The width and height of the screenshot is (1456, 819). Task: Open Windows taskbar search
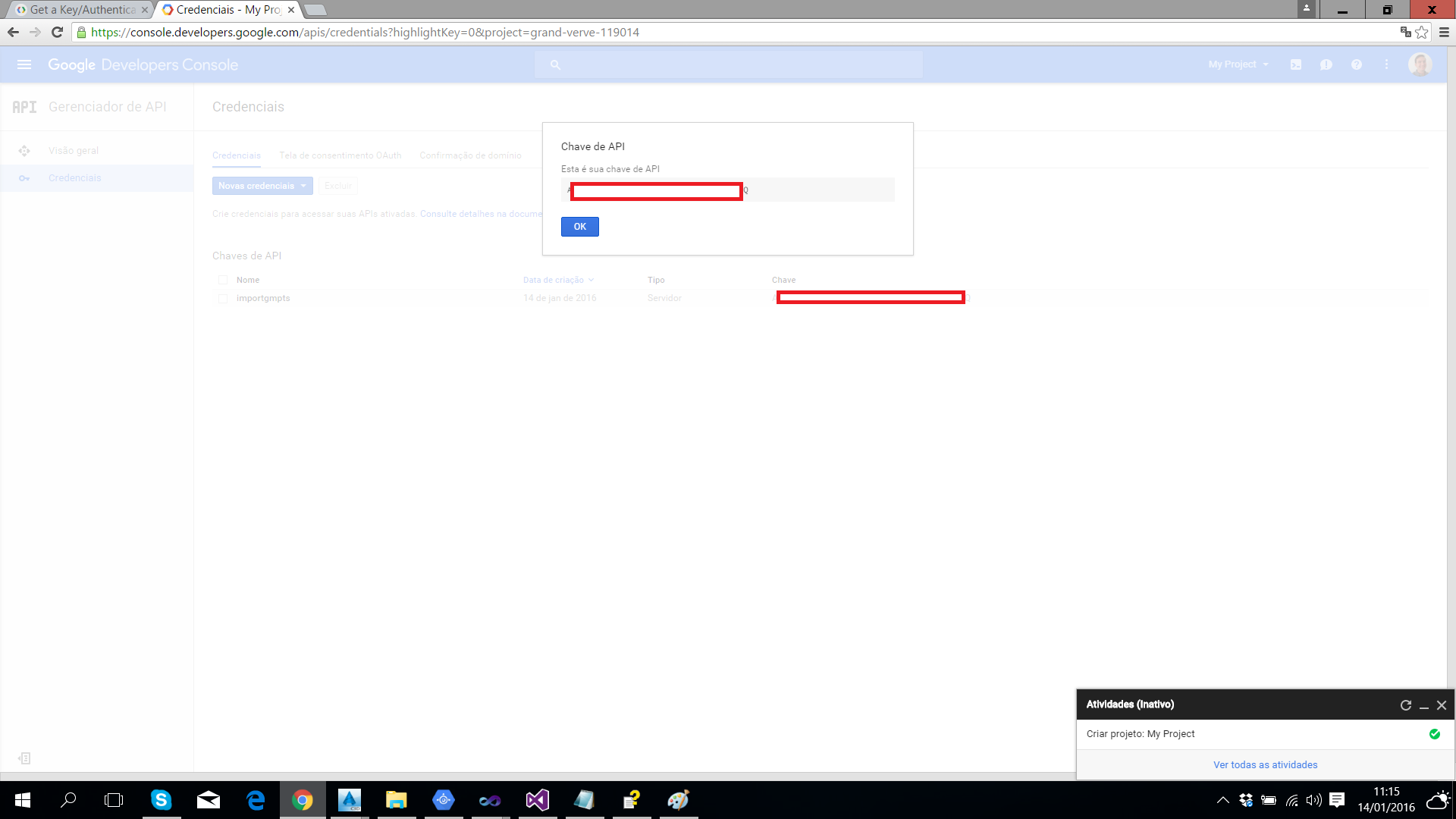pyautogui.click(x=68, y=800)
